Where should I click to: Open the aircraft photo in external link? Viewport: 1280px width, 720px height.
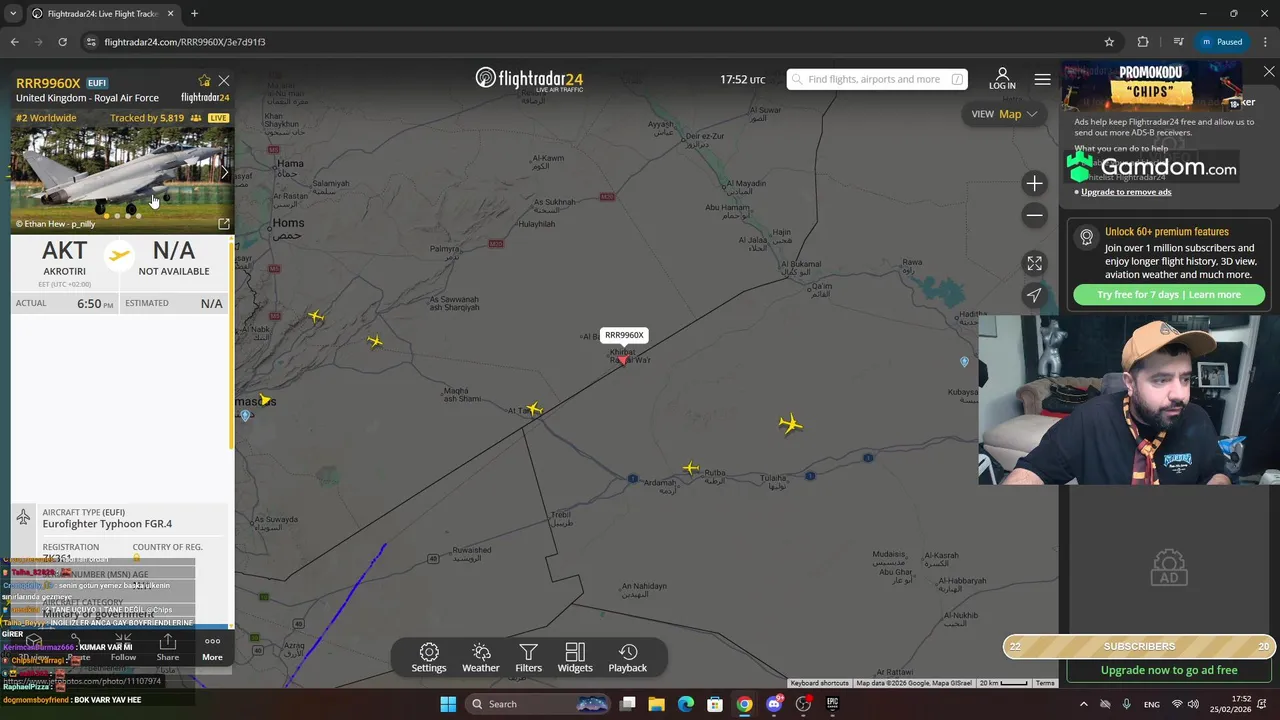coord(224,224)
